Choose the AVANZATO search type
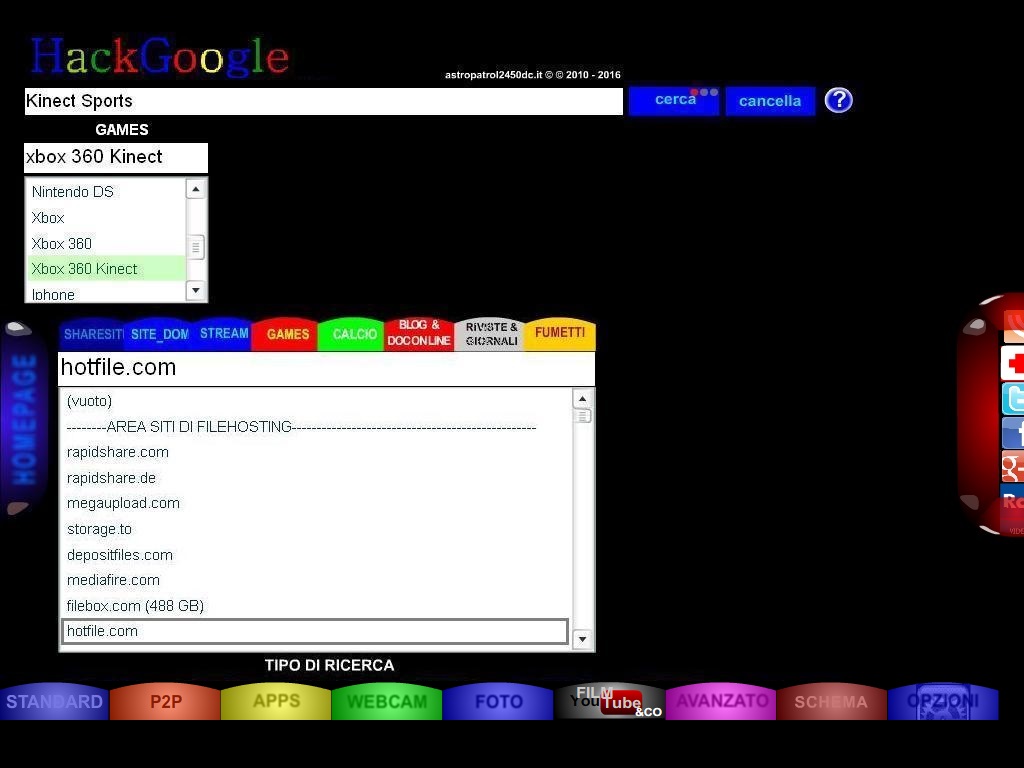This screenshot has height=768, width=1024. click(721, 702)
